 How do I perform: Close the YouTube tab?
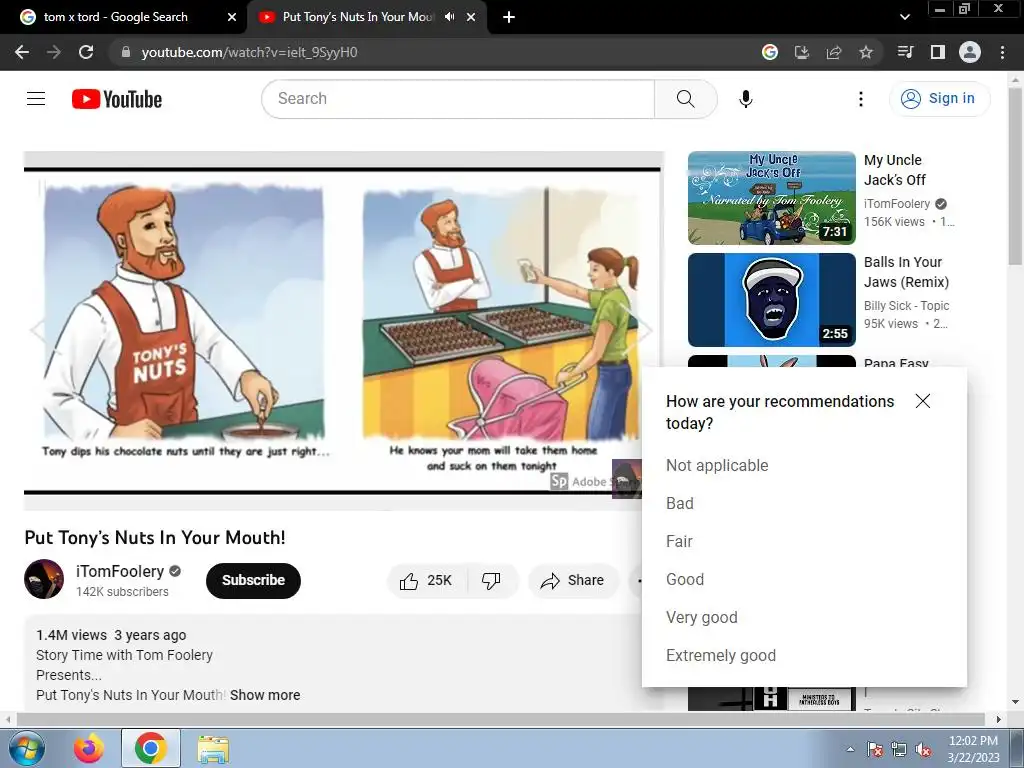click(x=471, y=17)
